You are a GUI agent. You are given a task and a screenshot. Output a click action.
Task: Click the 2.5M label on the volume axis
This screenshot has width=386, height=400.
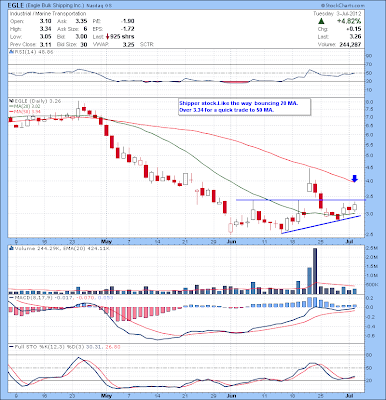click(x=372, y=248)
